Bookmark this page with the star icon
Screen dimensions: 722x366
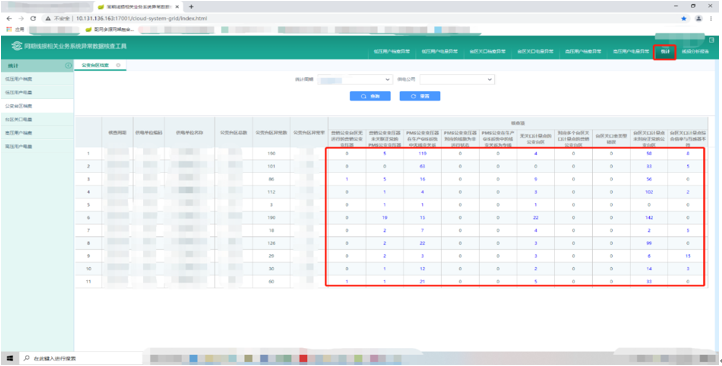(684, 18)
